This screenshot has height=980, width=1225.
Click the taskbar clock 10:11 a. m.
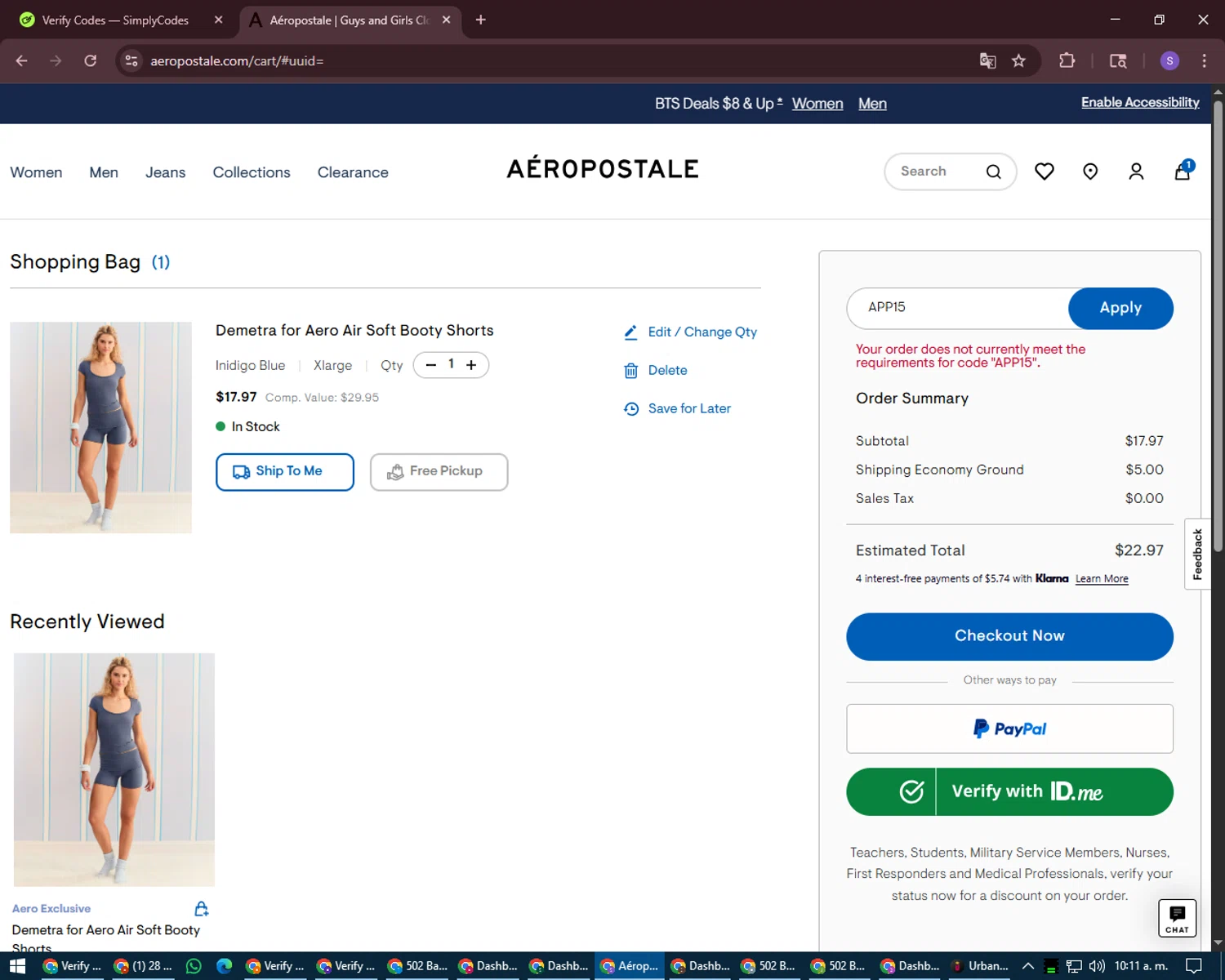click(1141, 966)
